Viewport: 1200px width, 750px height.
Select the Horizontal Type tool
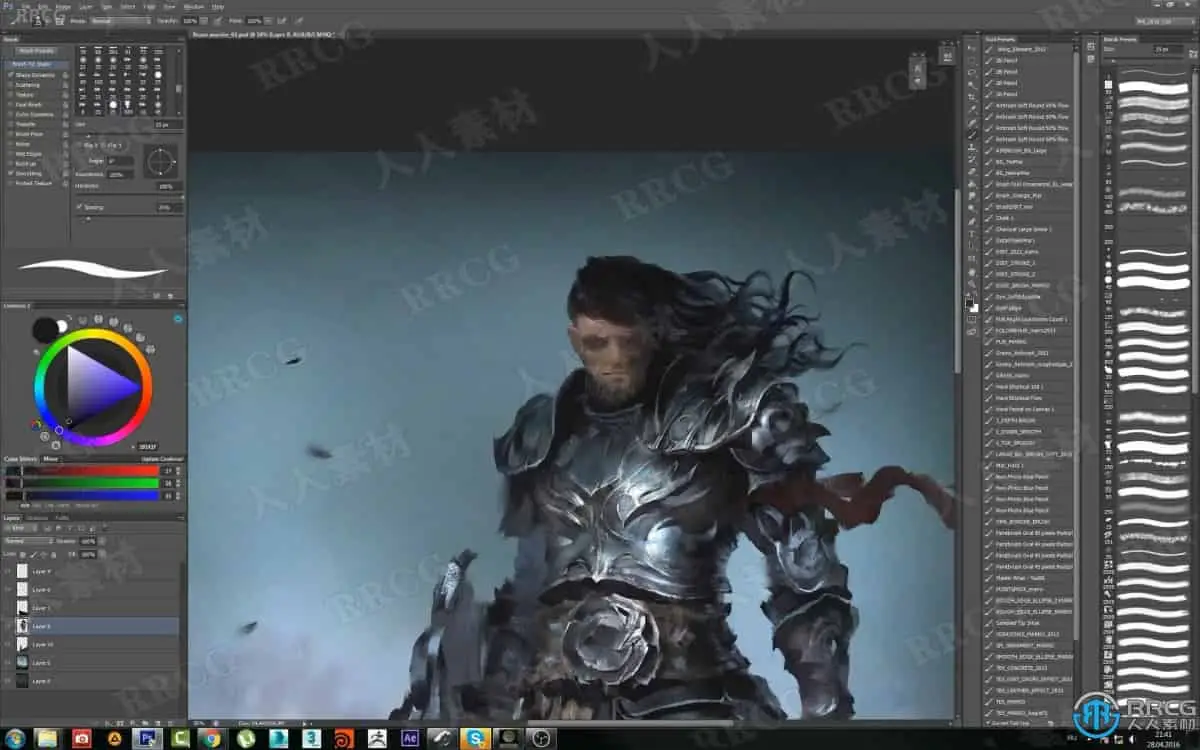[x=972, y=233]
